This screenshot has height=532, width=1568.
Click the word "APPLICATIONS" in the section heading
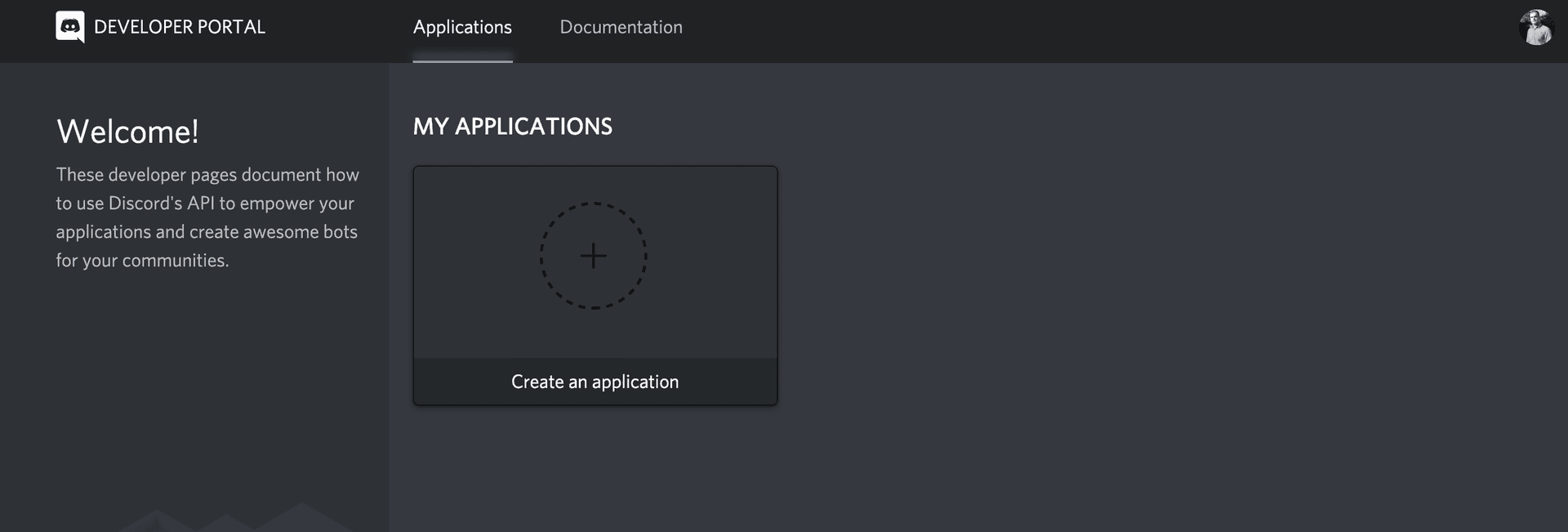[x=533, y=127]
